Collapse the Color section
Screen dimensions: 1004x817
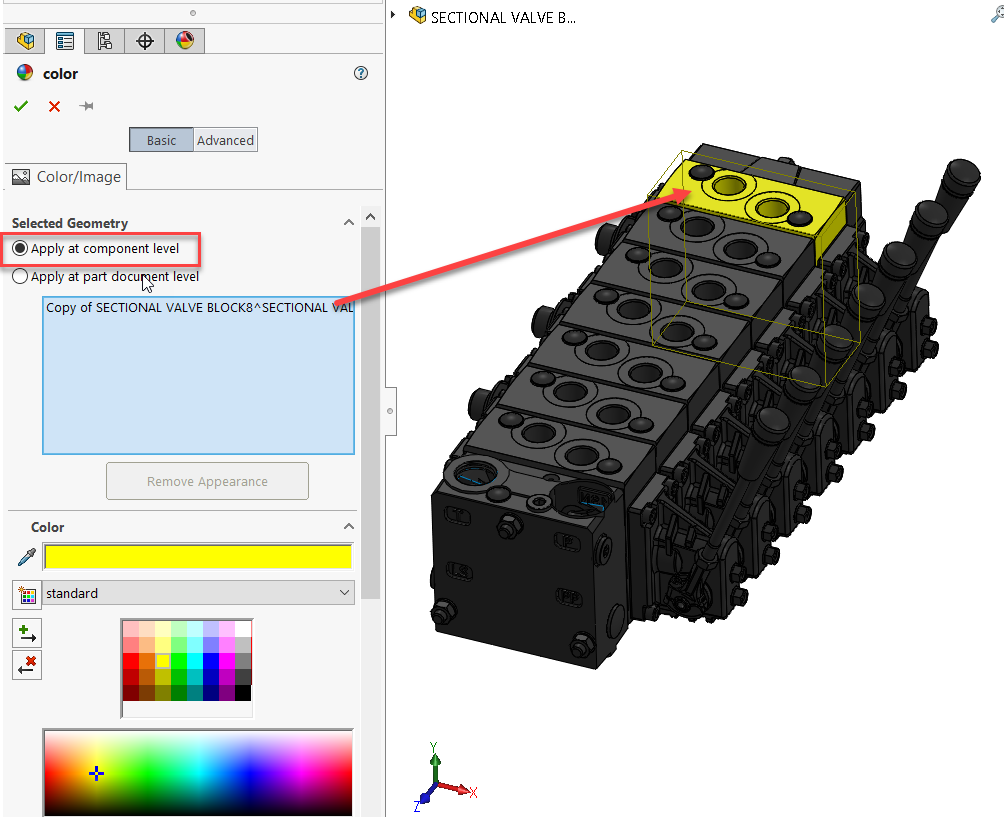coord(349,526)
